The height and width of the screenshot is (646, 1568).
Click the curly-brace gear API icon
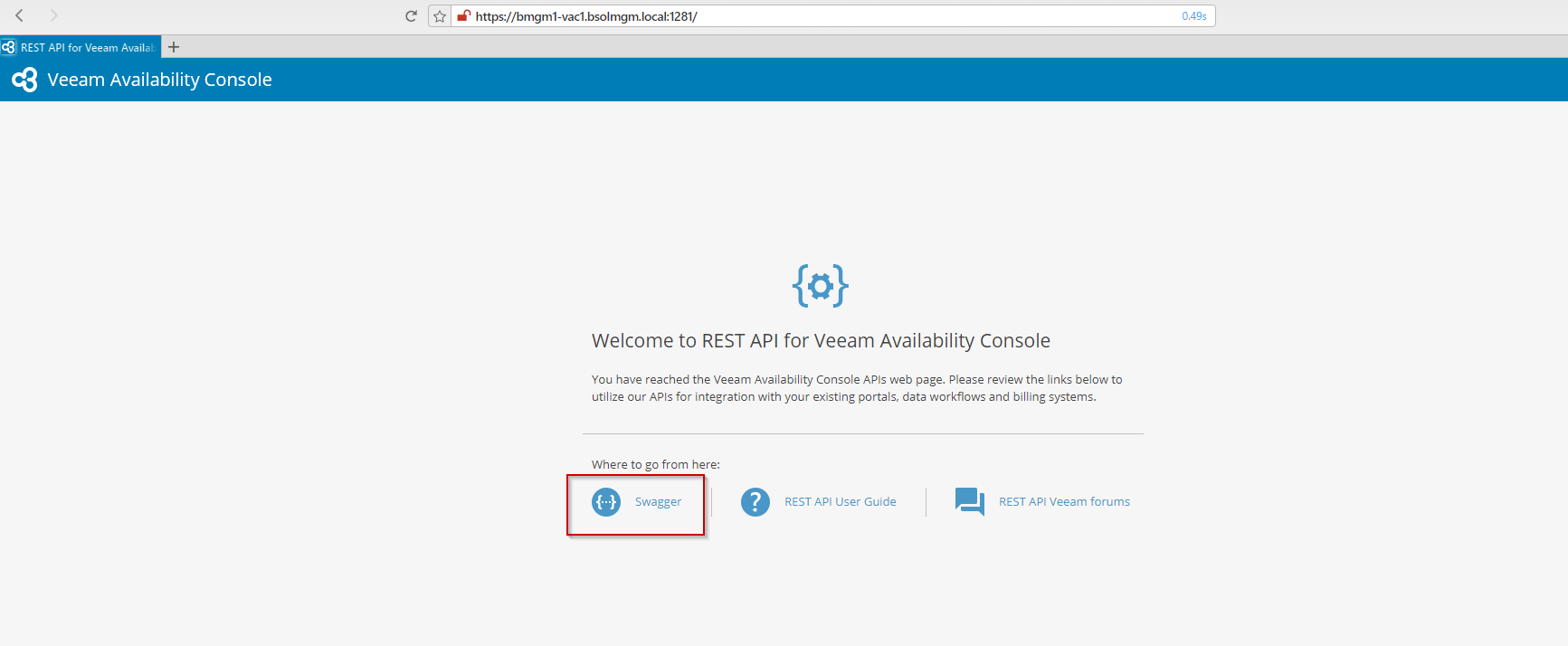coord(821,286)
